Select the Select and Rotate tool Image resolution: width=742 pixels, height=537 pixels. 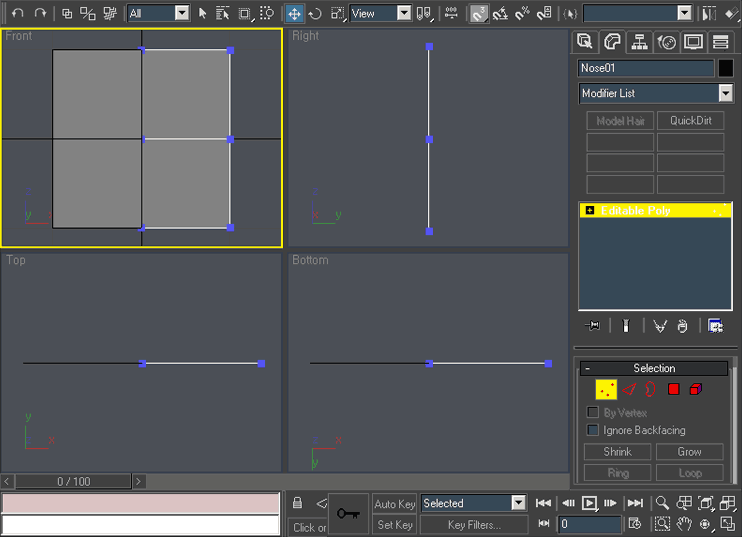315,13
